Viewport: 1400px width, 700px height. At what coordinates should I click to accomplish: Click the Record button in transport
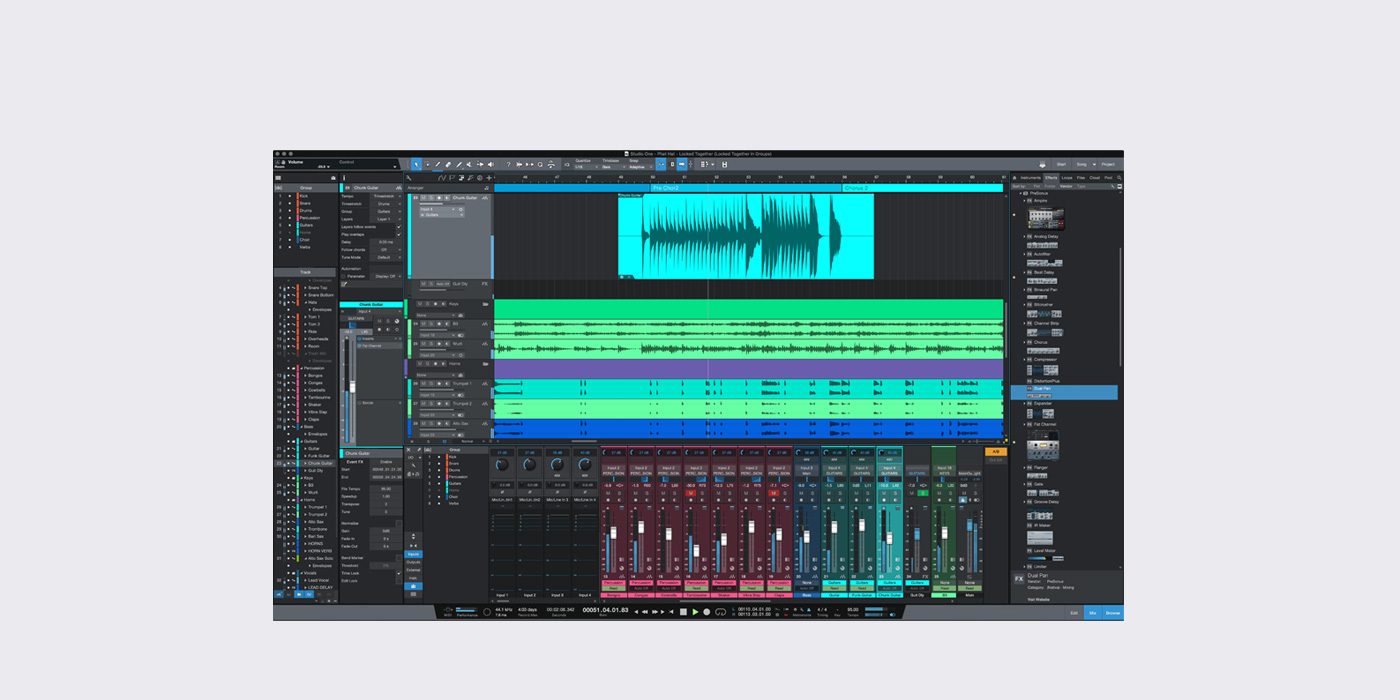(707, 611)
